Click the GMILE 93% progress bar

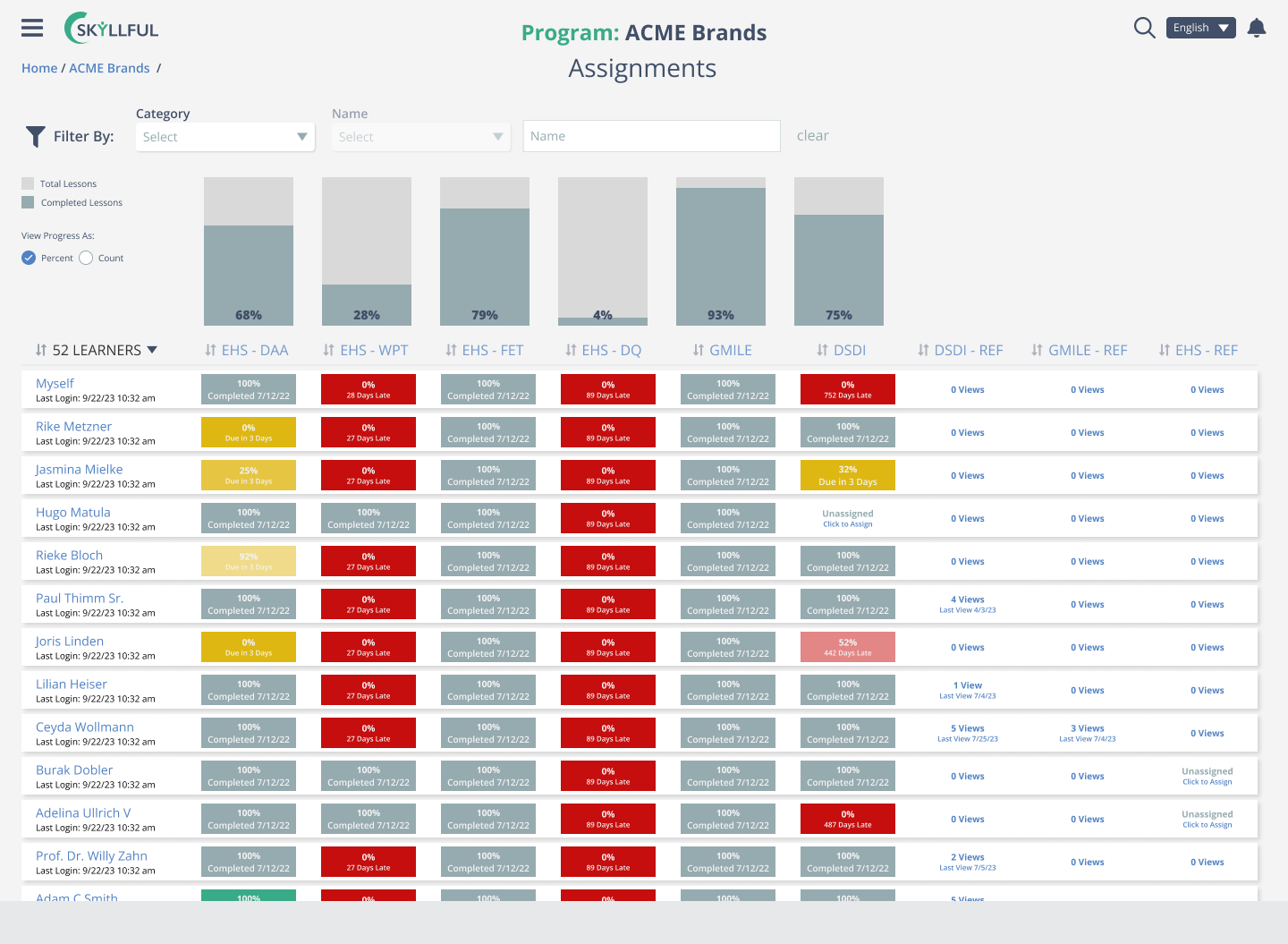(721, 257)
